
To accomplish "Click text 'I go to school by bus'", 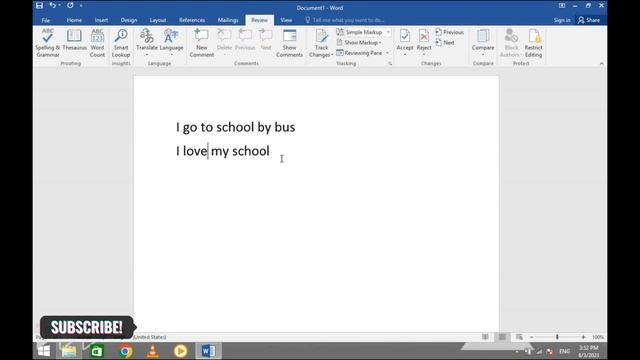I will click(236, 127).
